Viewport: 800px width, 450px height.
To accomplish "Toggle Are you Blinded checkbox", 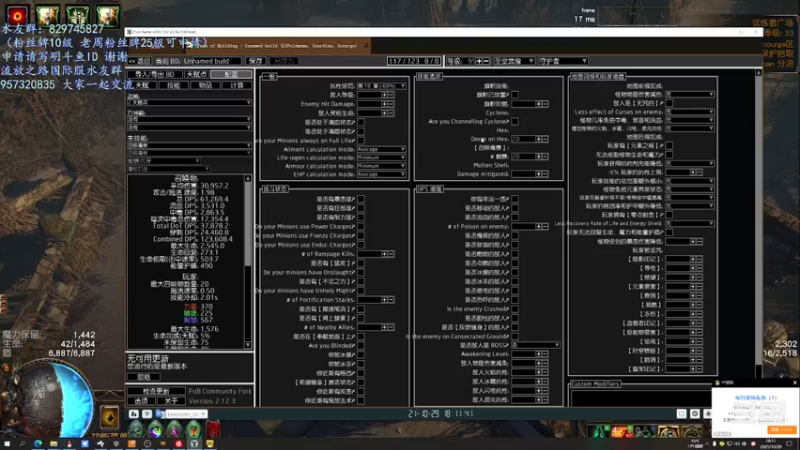I will click(x=361, y=346).
